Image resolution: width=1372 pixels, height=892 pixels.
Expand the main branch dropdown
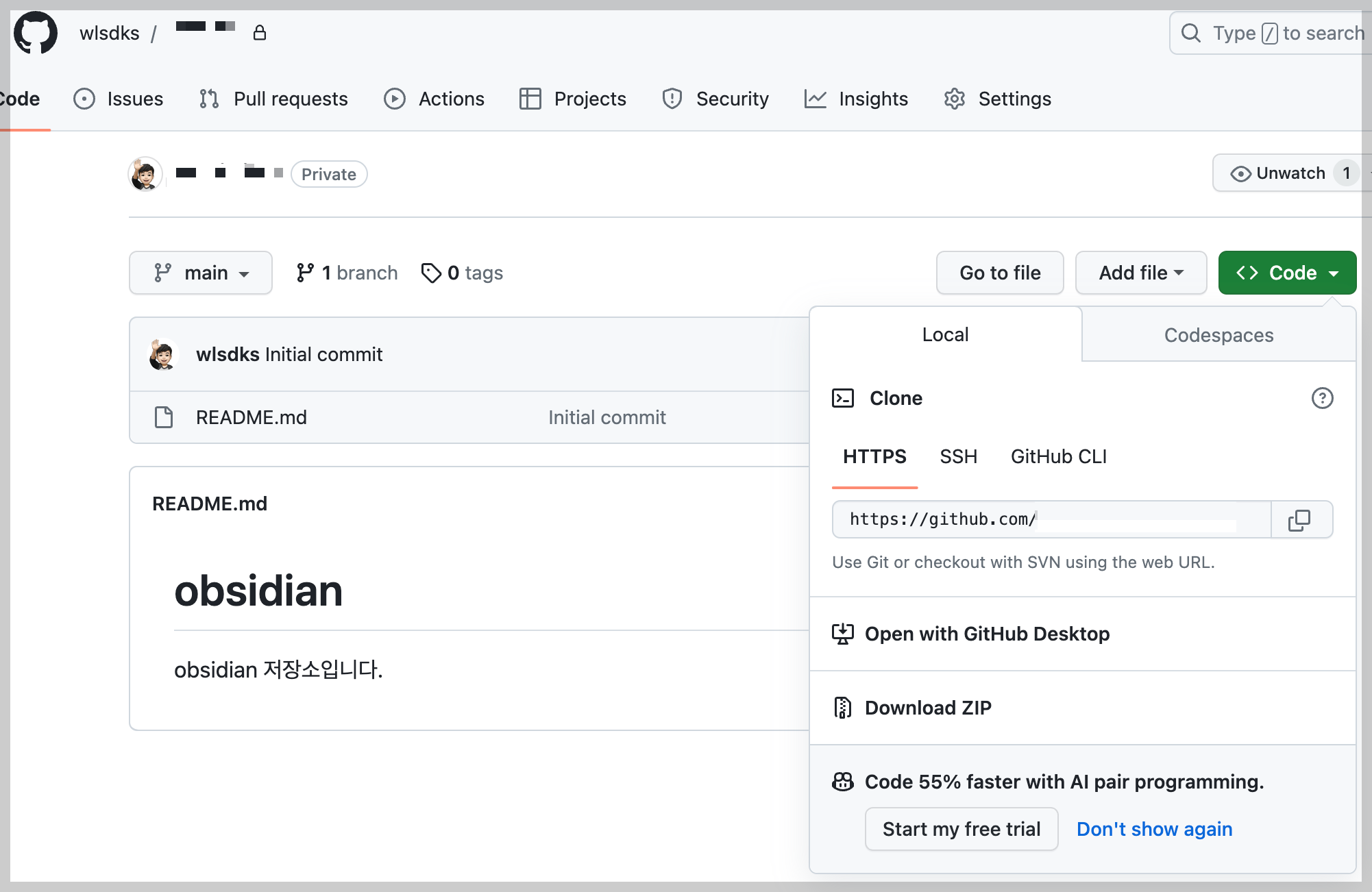pyautogui.click(x=201, y=273)
